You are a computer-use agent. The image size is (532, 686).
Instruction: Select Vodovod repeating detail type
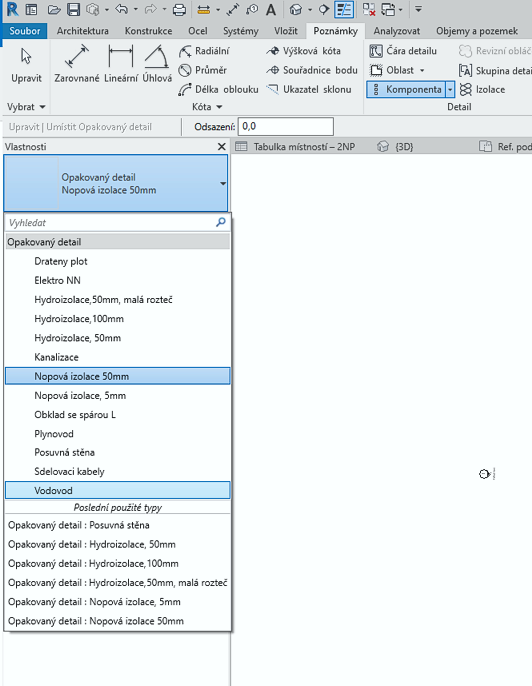coord(117,490)
